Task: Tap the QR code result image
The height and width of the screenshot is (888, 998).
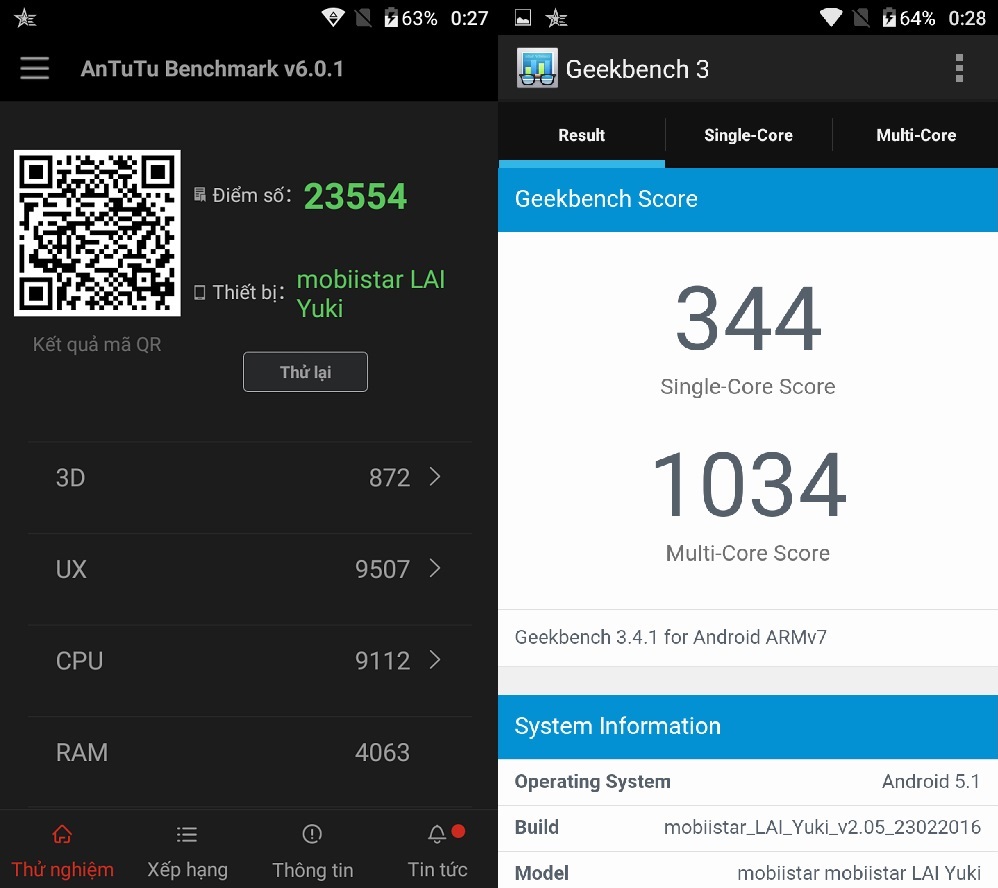Action: click(97, 233)
